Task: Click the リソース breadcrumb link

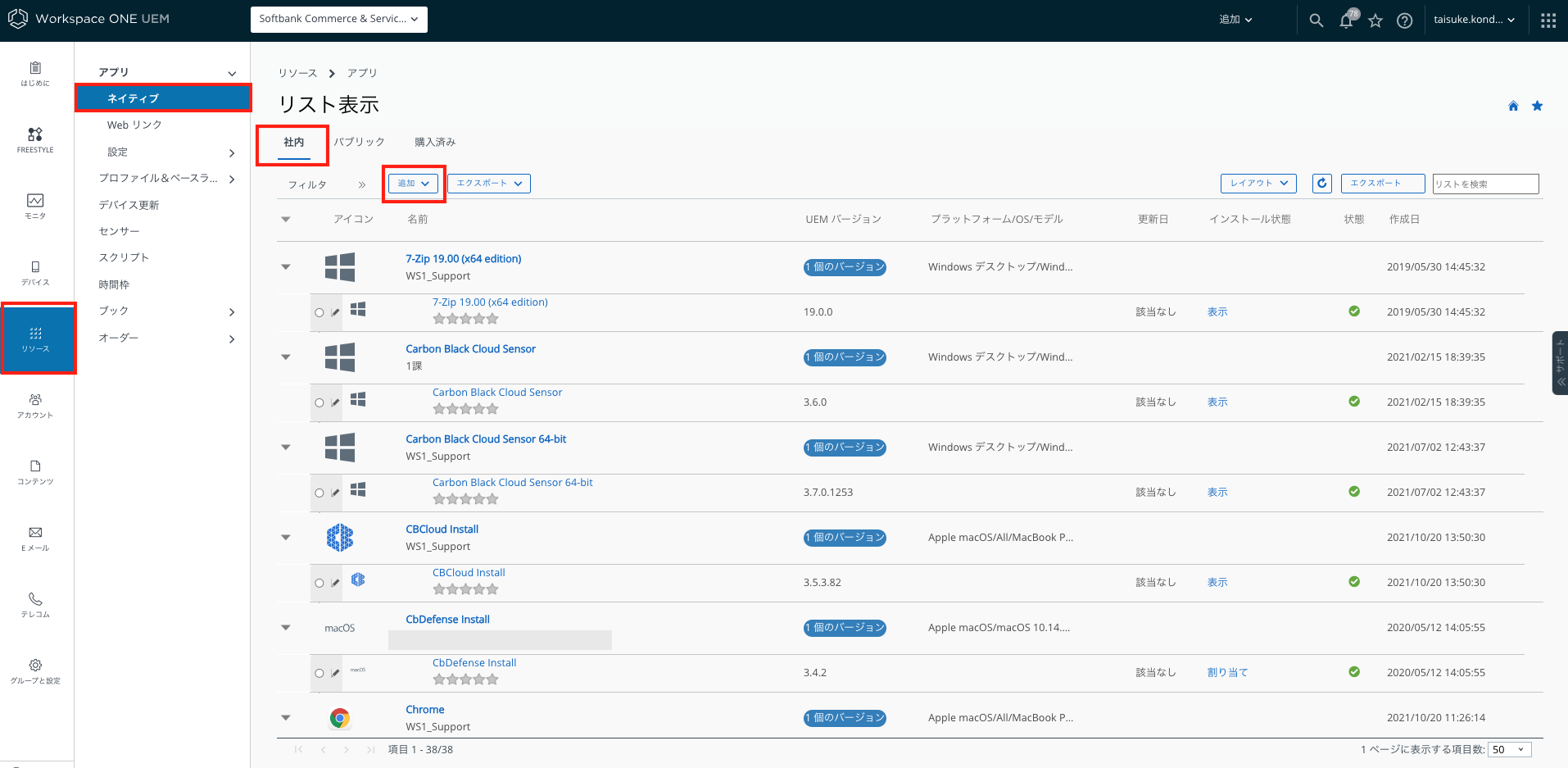Action: [297, 73]
